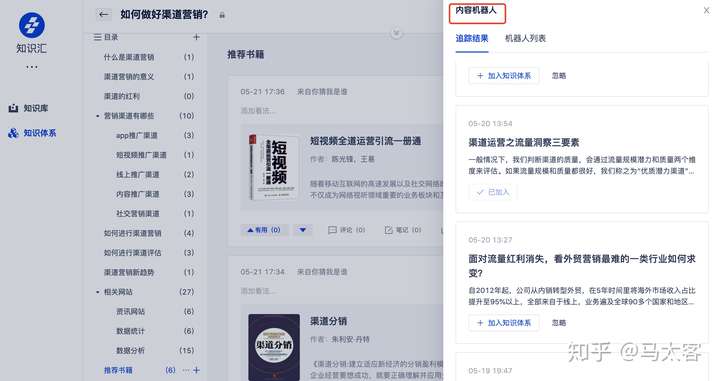This screenshot has width=720, height=381.
Task: Add 面对流量红利消失 article via 加入知识体系
Action: pyautogui.click(x=504, y=323)
